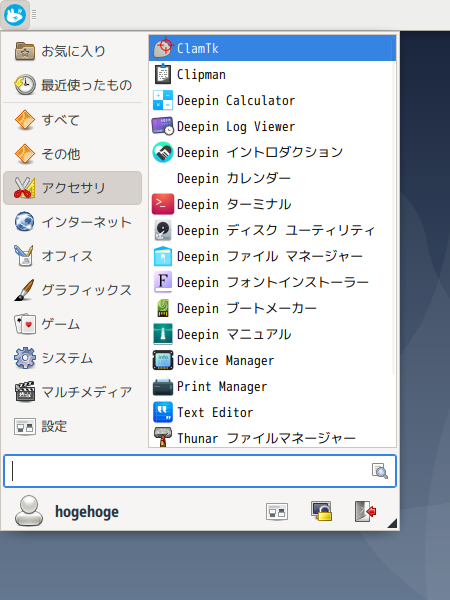Open settings icon beside lock button
This screenshot has width=450, height=600.
point(277,512)
